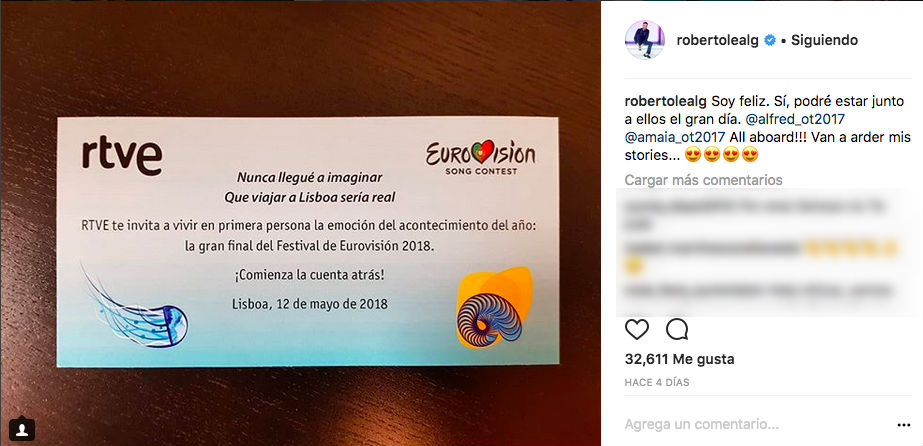This screenshot has height=446, width=923.
Task: Open comments via the speech bubble icon
Action: click(677, 329)
